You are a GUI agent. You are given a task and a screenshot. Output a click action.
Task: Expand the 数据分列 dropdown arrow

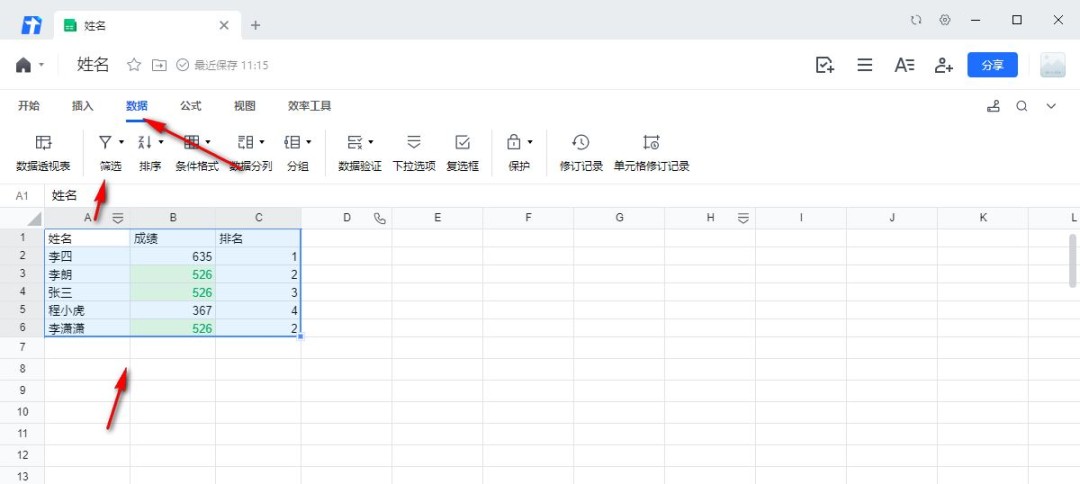[x=262, y=143]
